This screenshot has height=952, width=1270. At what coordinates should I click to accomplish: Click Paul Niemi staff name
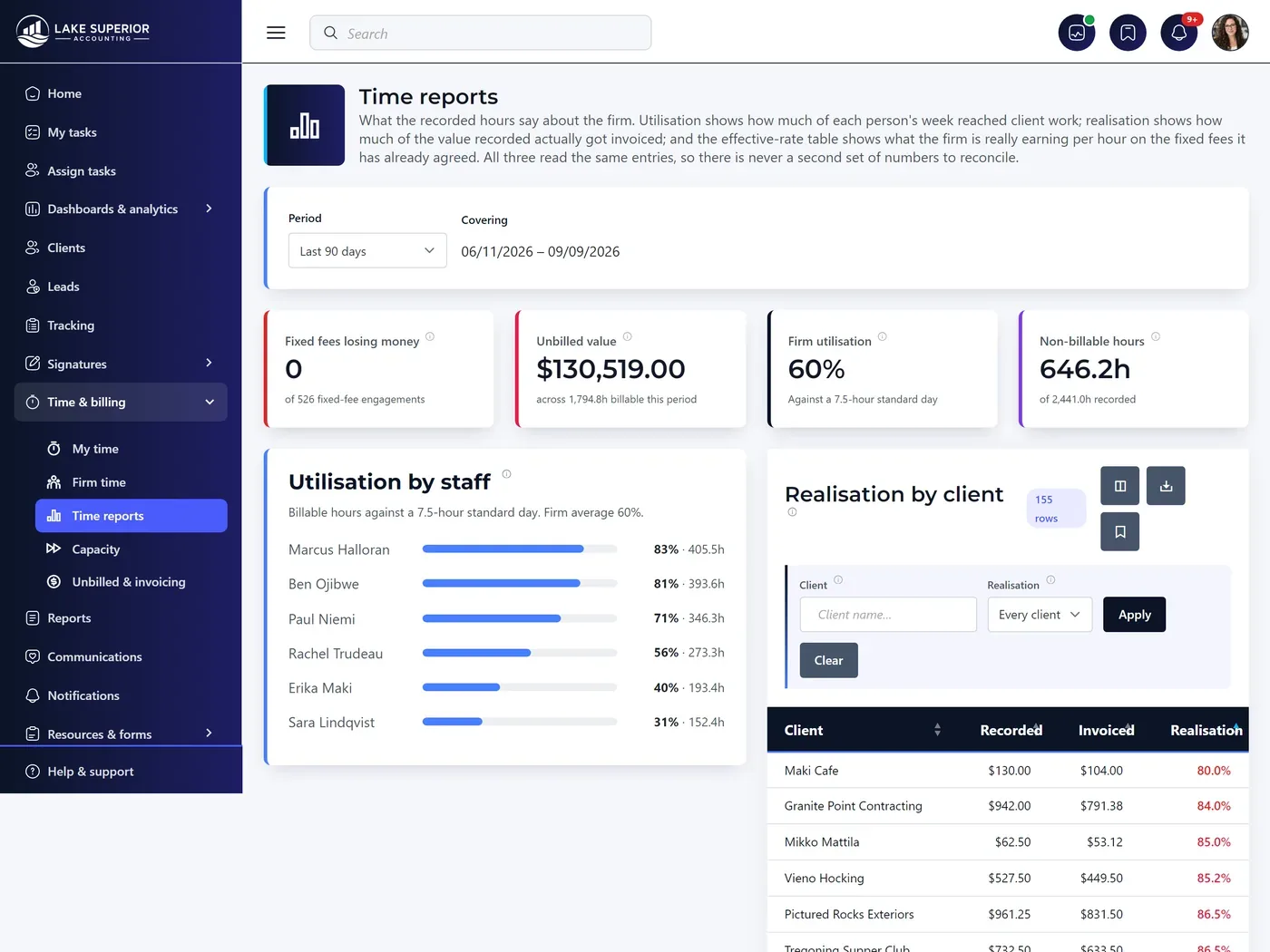pyautogui.click(x=322, y=619)
